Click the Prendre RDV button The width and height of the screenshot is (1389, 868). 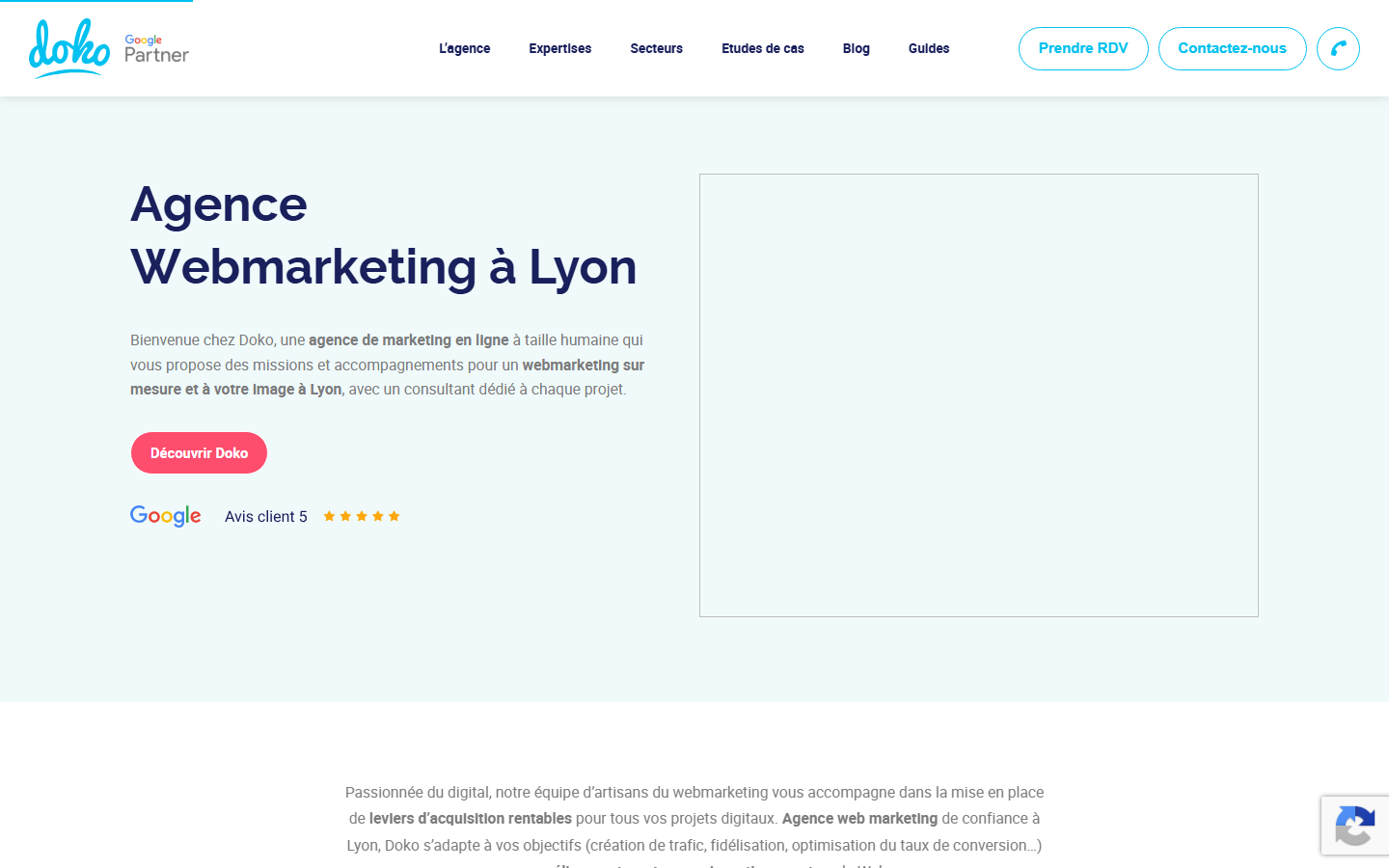(x=1083, y=48)
